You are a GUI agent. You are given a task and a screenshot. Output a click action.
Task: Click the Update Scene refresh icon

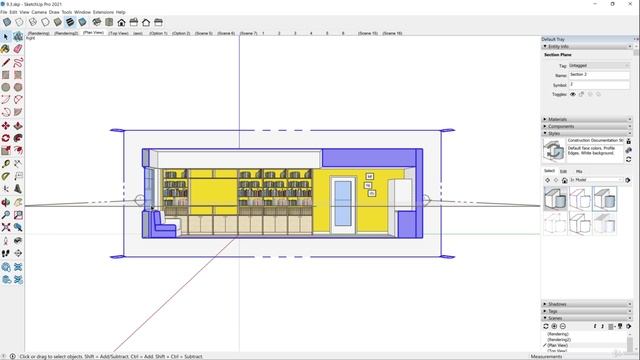(546, 326)
